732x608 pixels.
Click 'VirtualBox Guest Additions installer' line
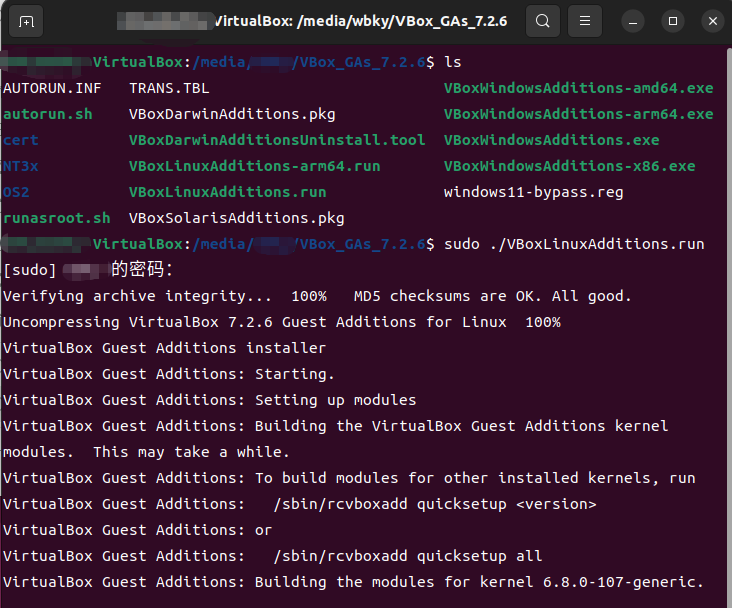164,348
